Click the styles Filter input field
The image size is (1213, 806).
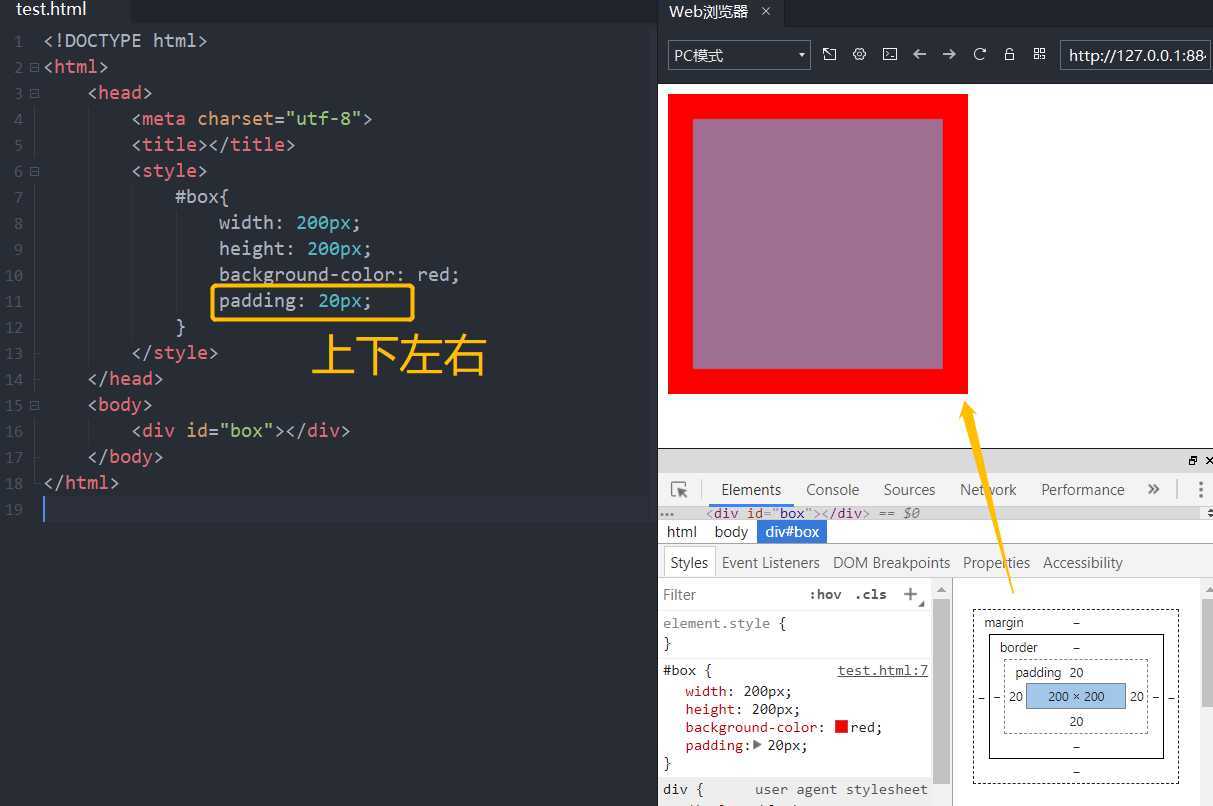pos(730,594)
